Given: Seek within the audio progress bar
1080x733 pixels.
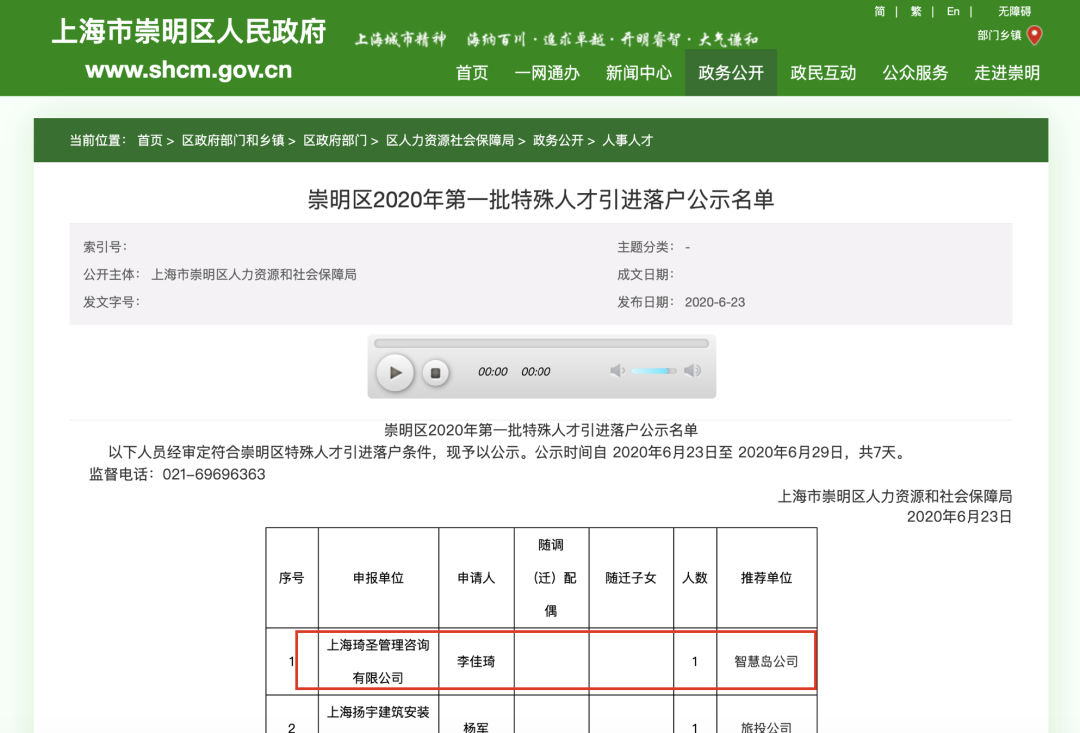Looking at the screenshot, I should coord(541,343).
